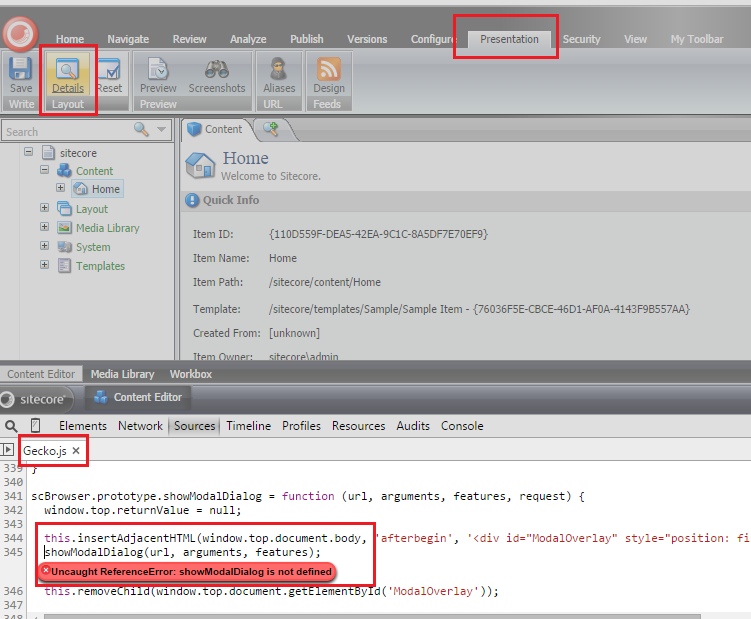The width and height of the screenshot is (751, 619).
Task: Open DevTools Network panel
Action: point(140,425)
